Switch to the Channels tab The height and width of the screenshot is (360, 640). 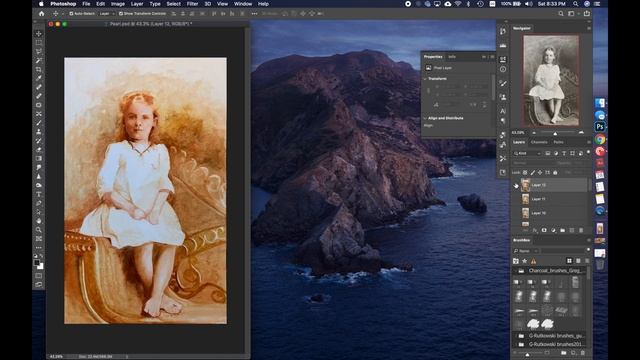click(x=539, y=142)
